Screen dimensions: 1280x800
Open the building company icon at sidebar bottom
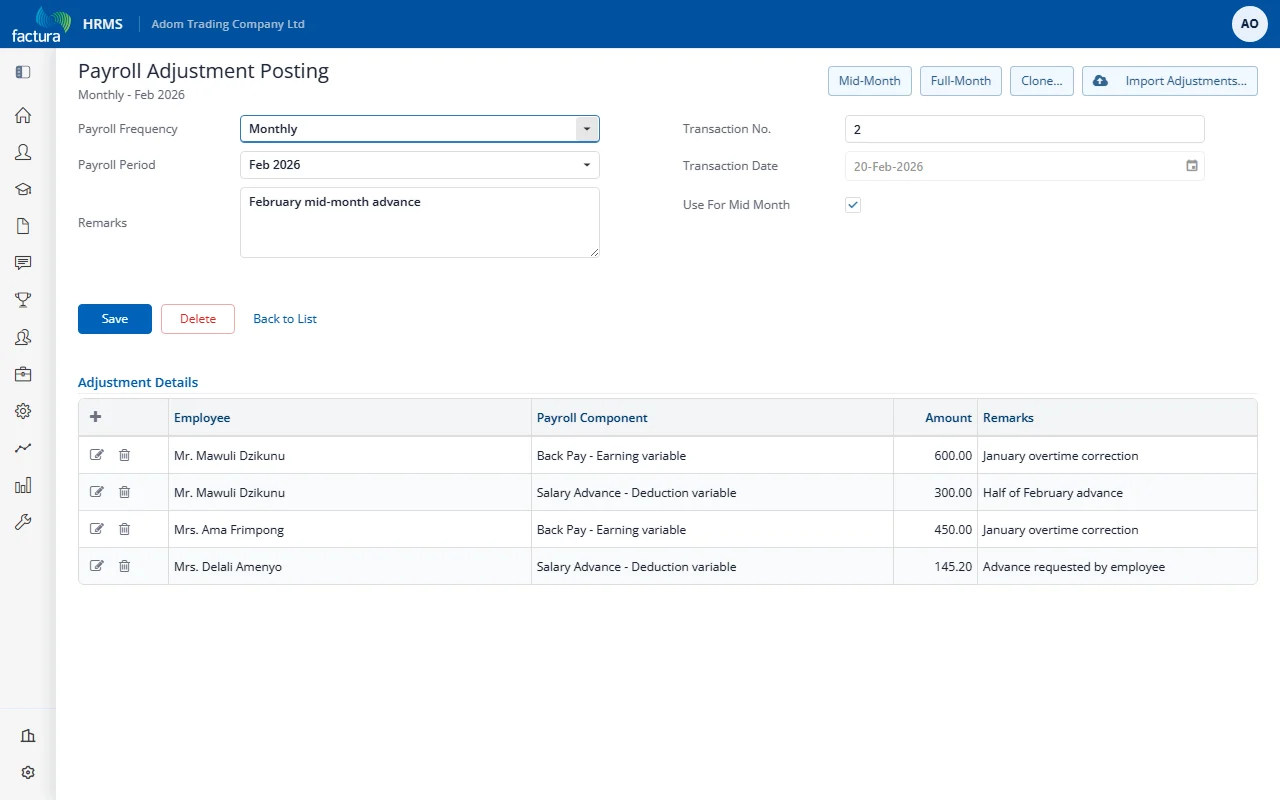click(x=28, y=736)
